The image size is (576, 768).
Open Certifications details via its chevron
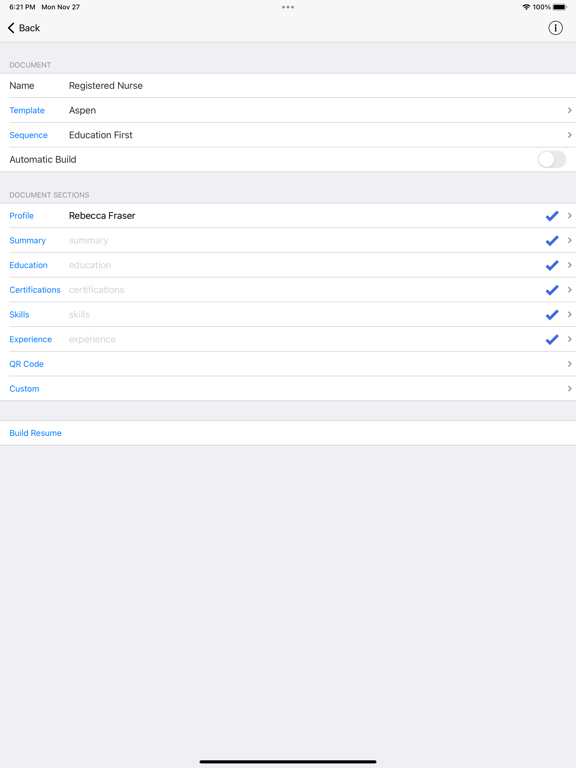pyautogui.click(x=569, y=290)
